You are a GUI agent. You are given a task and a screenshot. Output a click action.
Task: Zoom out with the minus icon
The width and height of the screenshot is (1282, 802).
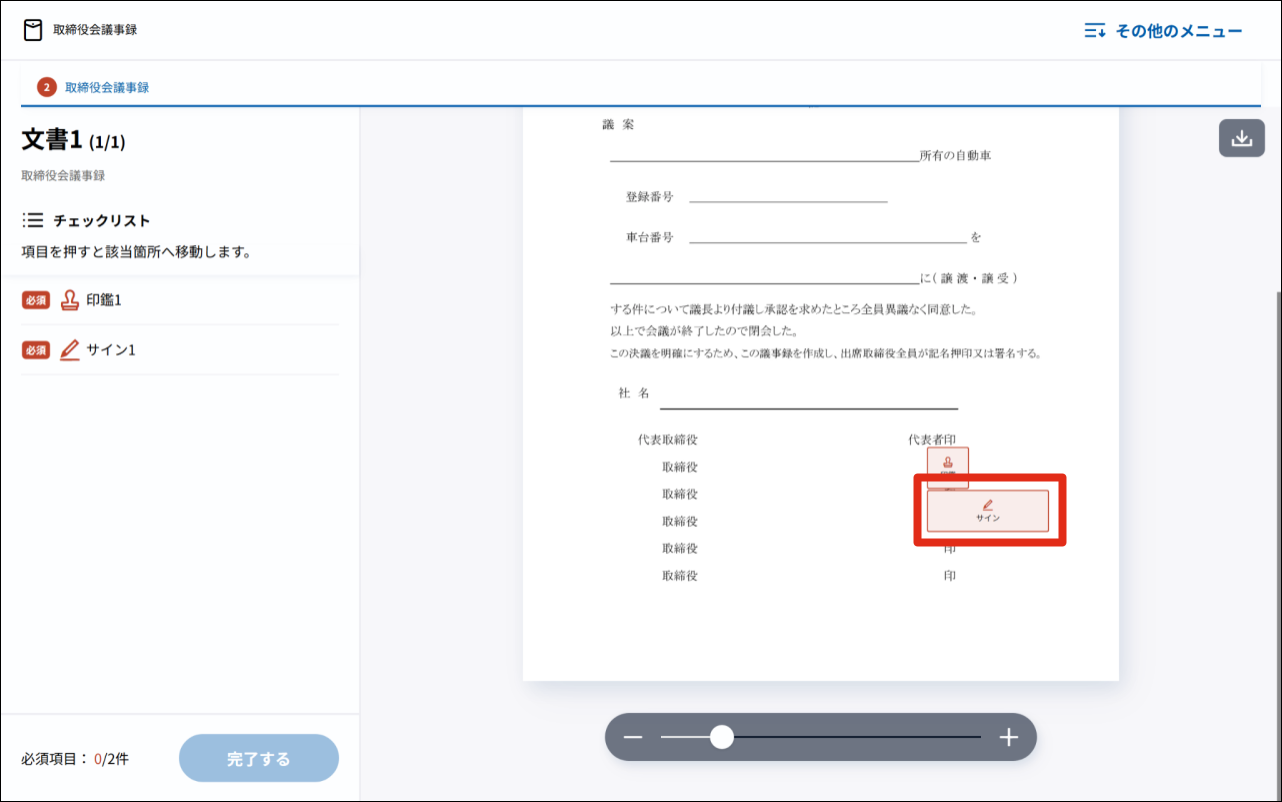click(633, 738)
